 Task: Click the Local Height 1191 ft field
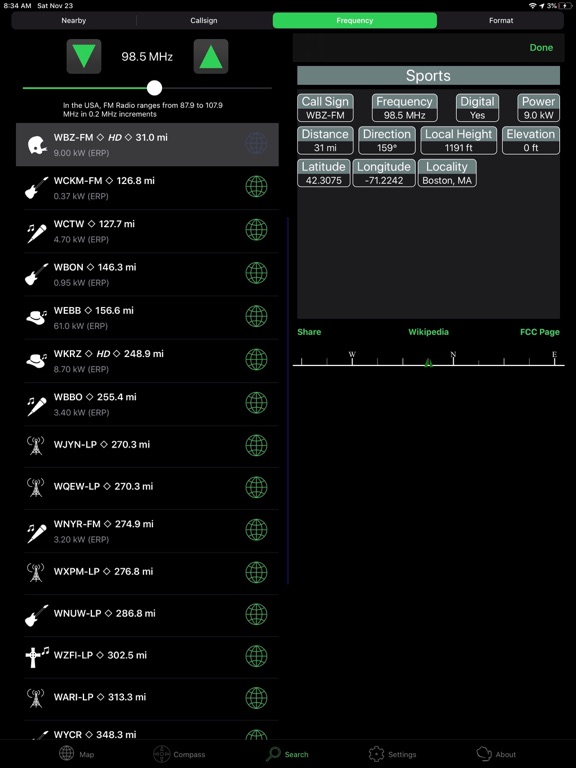pos(458,141)
